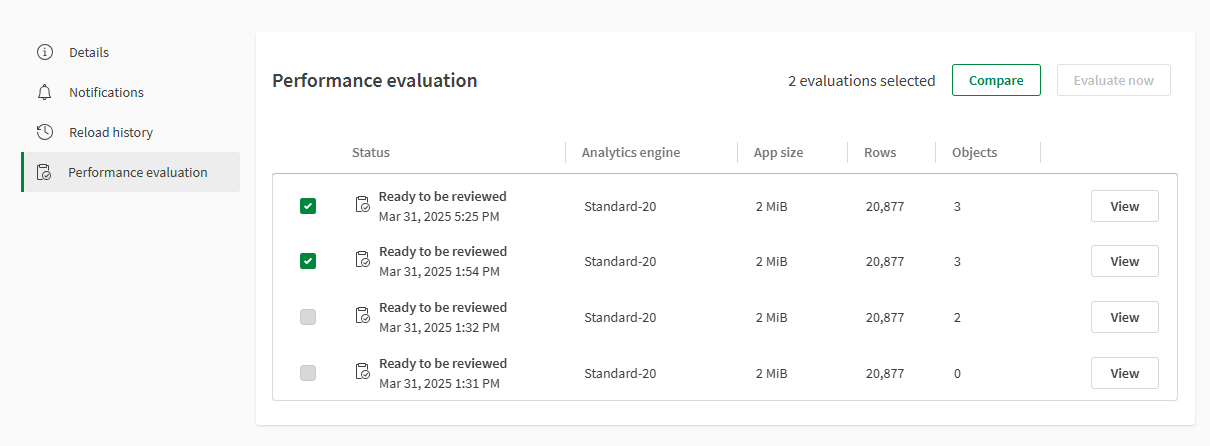1210x446 pixels.
Task: Go to the Details section
Action: tap(89, 52)
